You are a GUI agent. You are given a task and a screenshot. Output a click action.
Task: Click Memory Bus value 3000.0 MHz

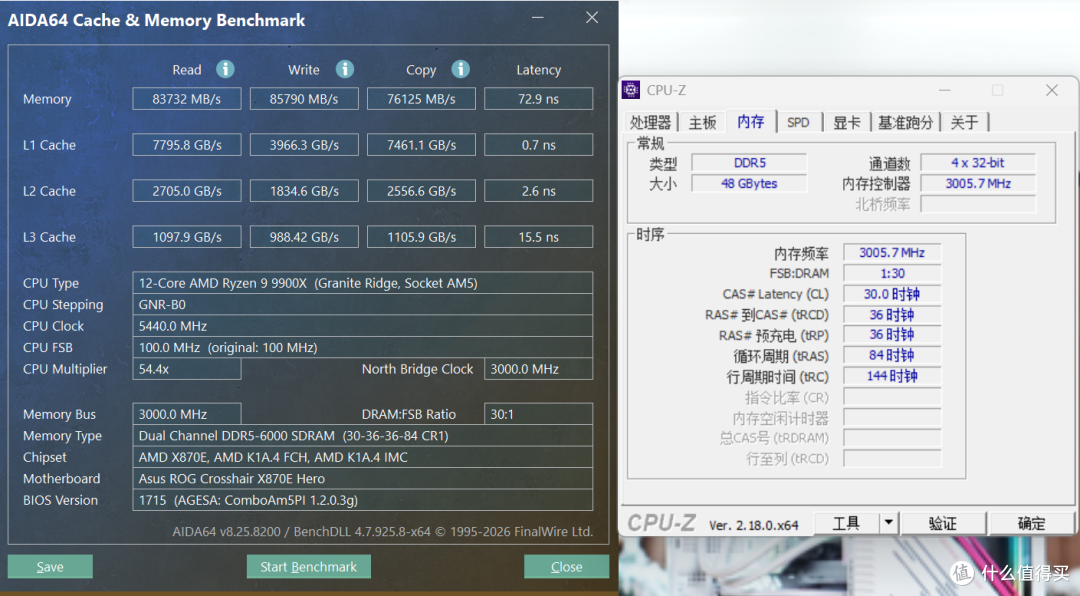point(187,413)
